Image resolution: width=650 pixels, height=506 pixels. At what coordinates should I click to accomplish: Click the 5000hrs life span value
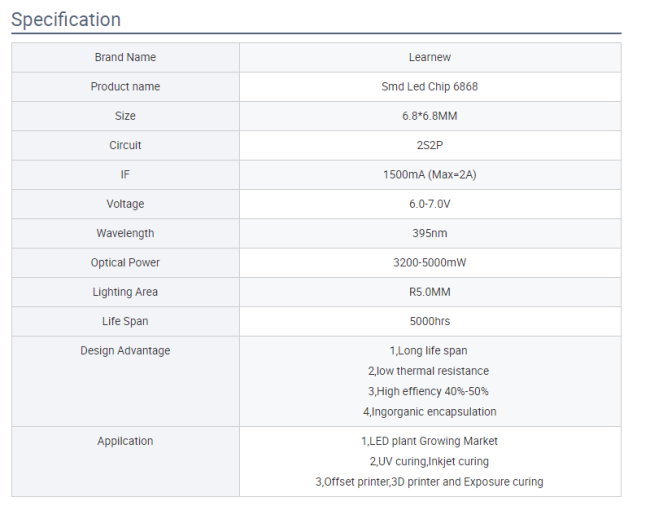click(x=430, y=321)
